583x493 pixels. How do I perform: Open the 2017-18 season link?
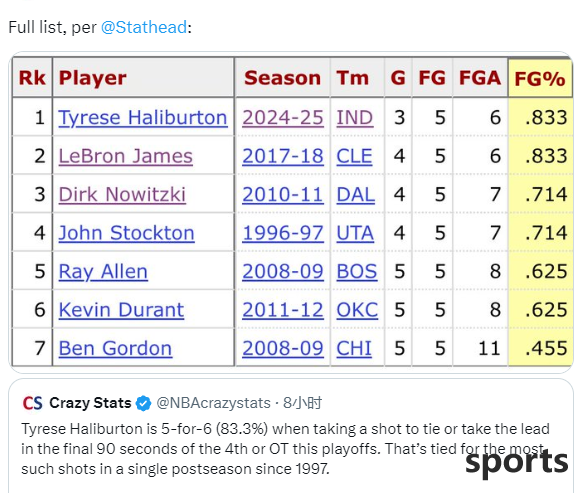click(283, 156)
